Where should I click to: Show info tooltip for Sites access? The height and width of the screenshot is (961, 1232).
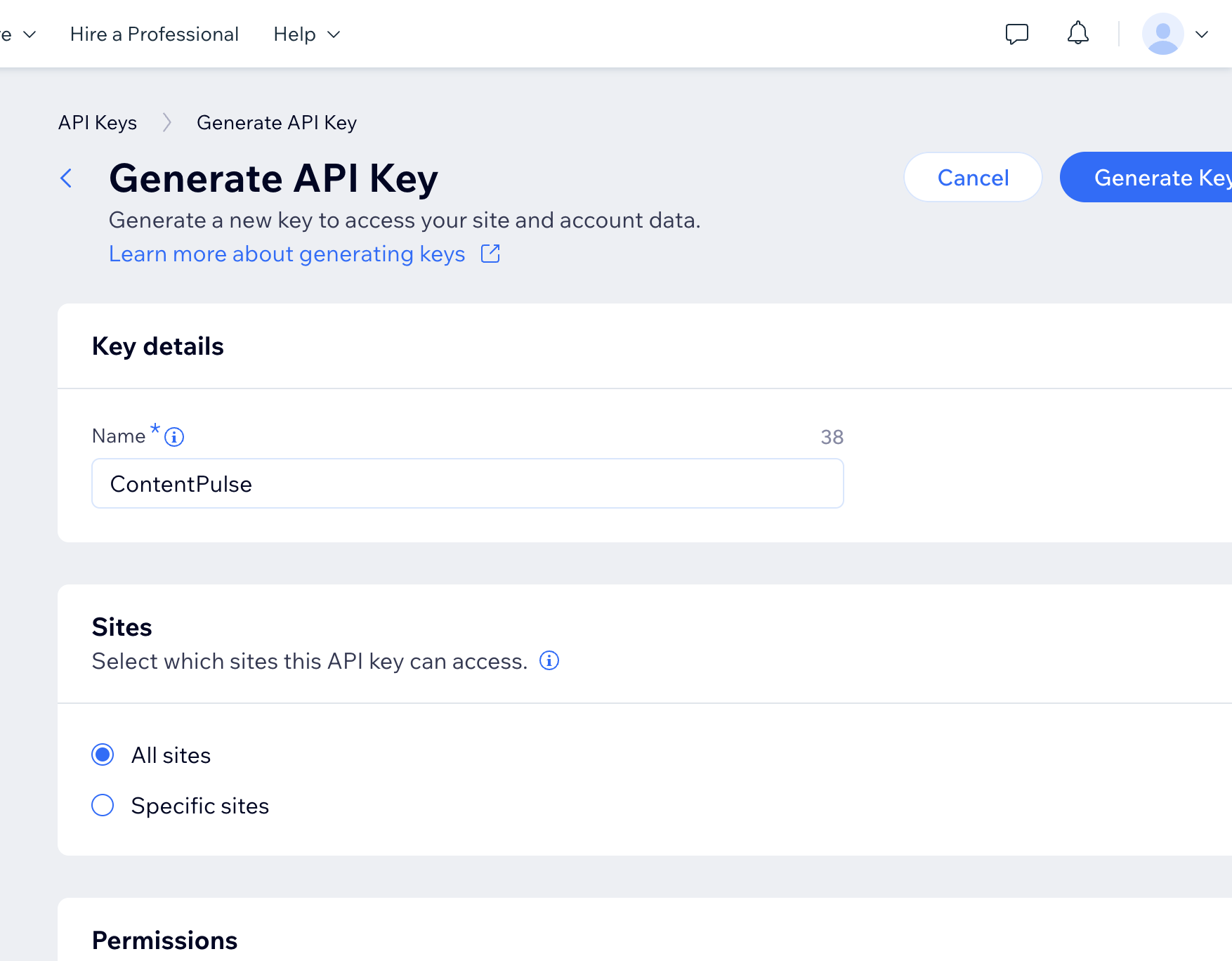[x=549, y=660]
